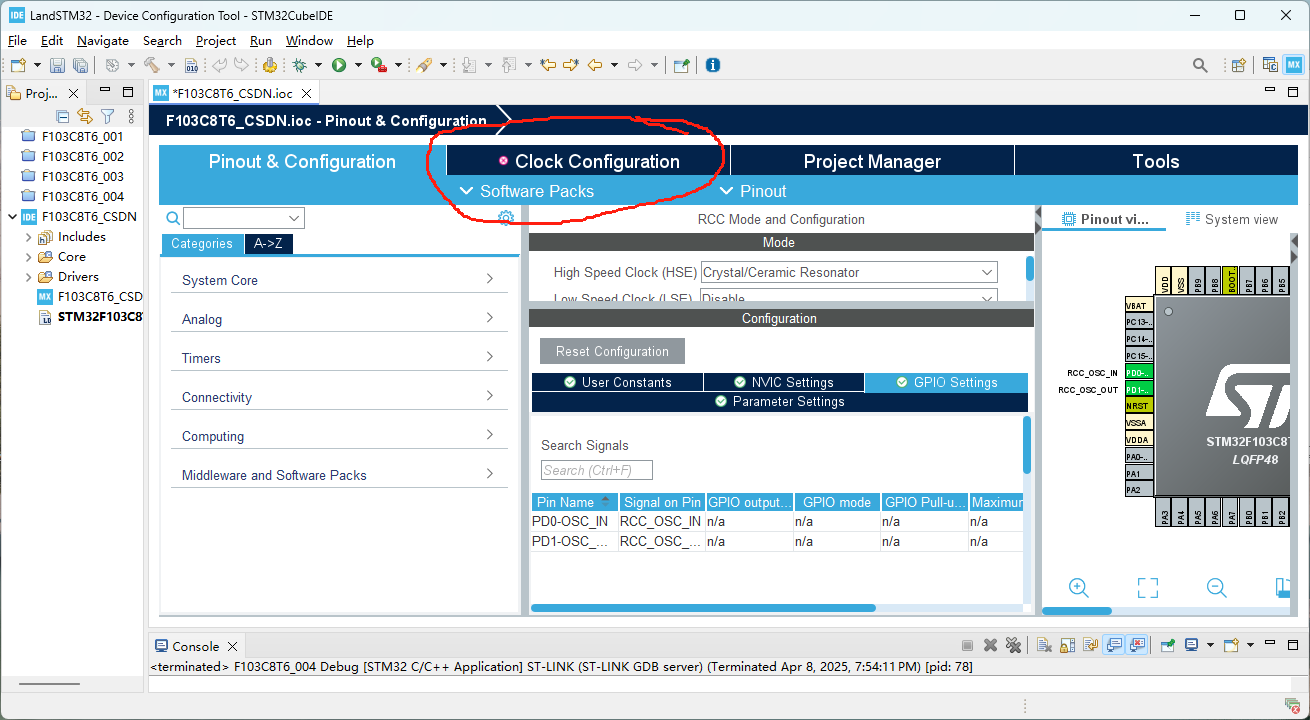
Task: Close the F103C8T6_CSDN.ioc editor tab
Action: point(307,93)
